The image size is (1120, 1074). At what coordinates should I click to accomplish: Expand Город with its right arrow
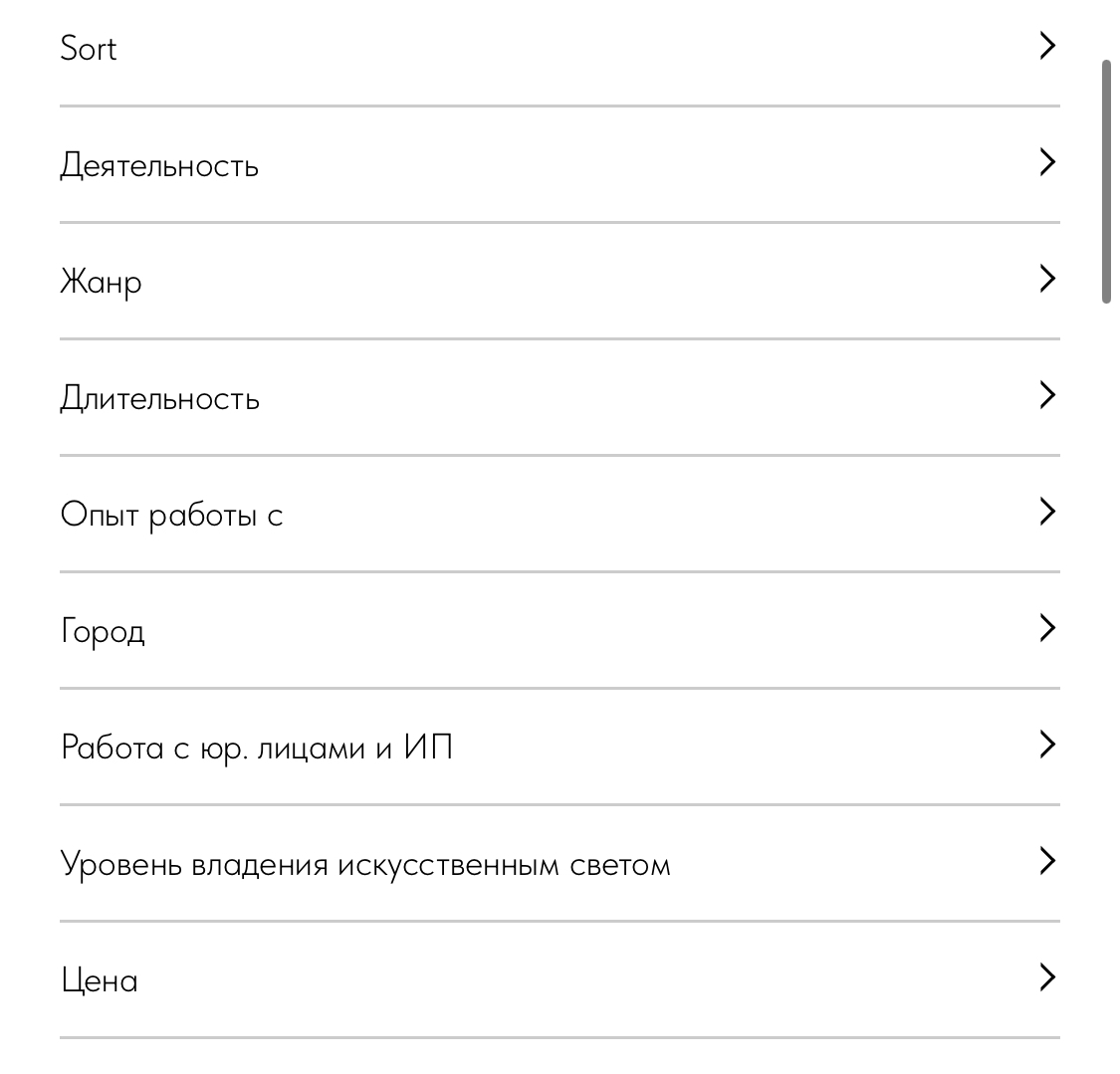pyautogui.click(x=1047, y=628)
